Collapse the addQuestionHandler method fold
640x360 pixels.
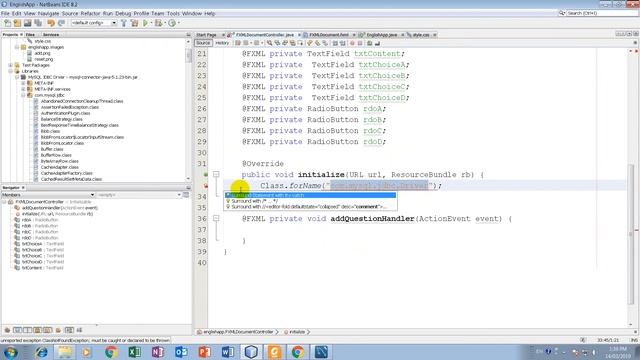(216, 219)
